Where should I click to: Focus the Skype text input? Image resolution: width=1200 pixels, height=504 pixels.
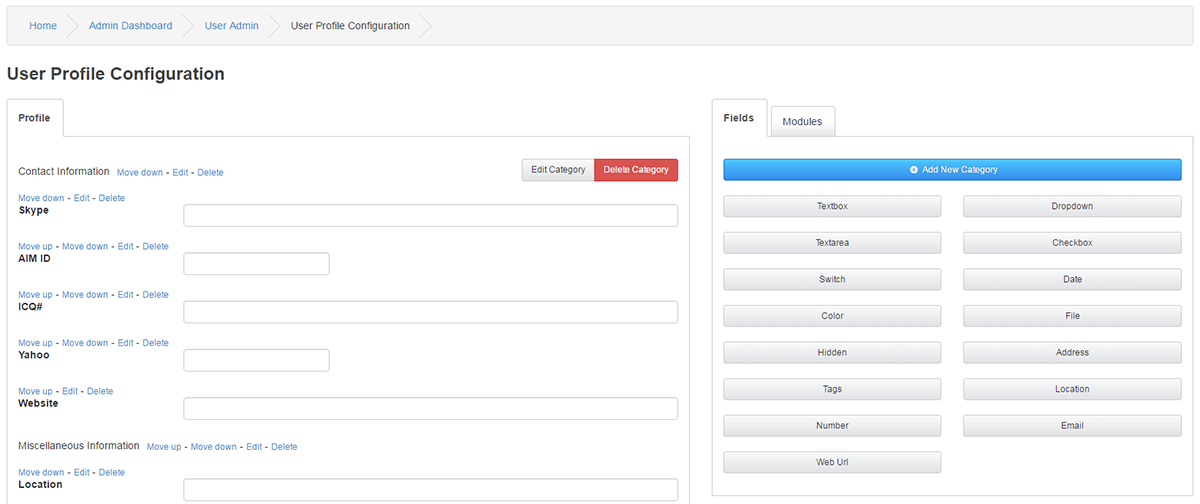(x=431, y=216)
